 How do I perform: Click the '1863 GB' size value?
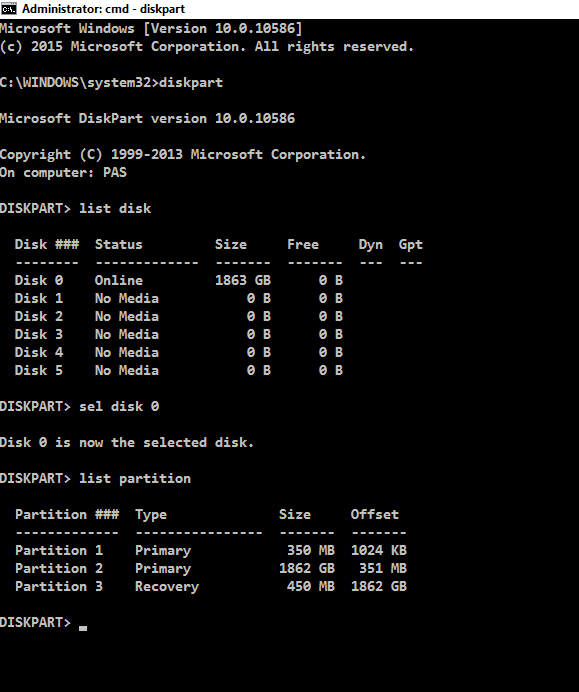point(243,281)
